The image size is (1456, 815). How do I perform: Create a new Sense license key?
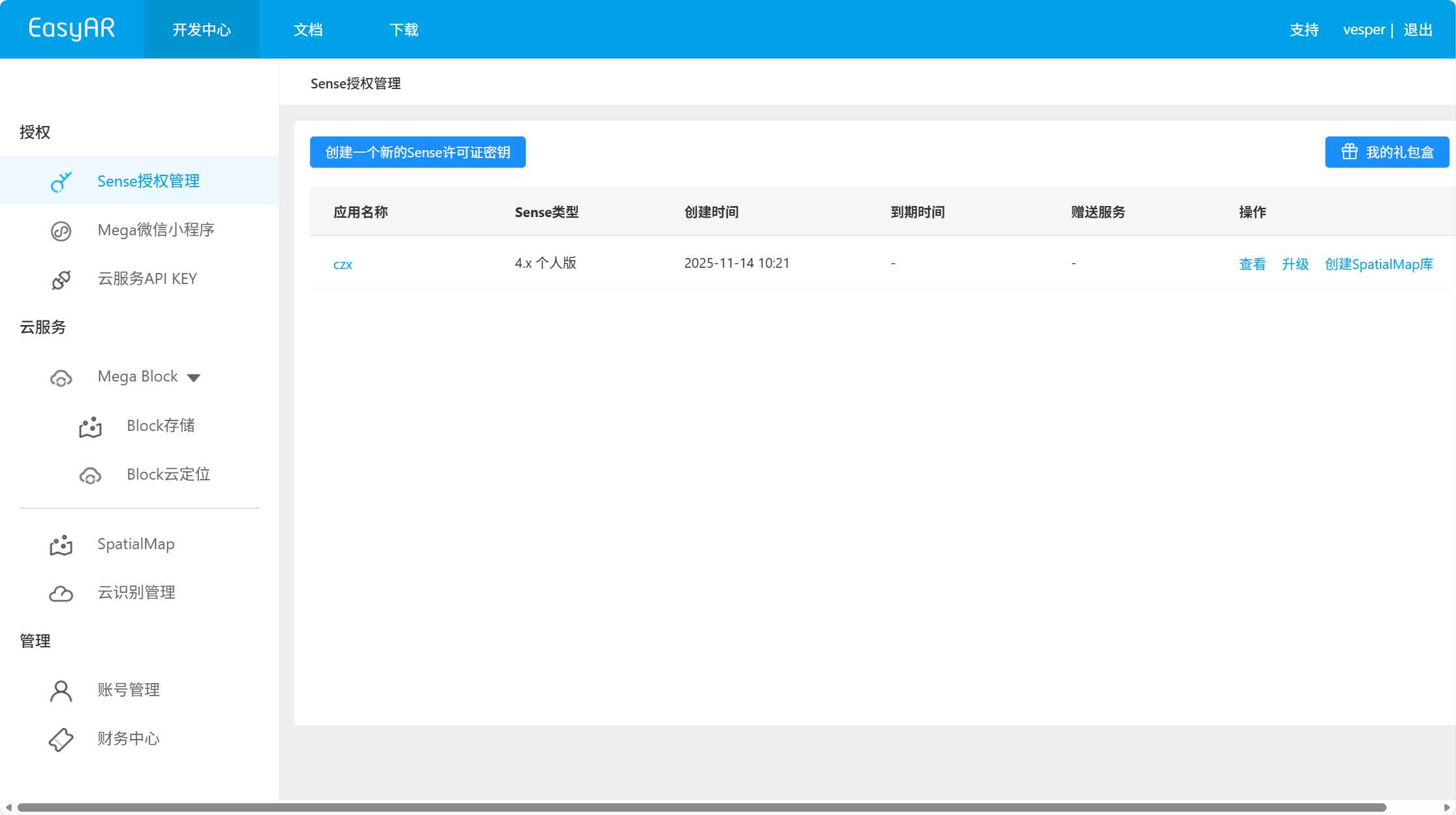tap(417, 152)
